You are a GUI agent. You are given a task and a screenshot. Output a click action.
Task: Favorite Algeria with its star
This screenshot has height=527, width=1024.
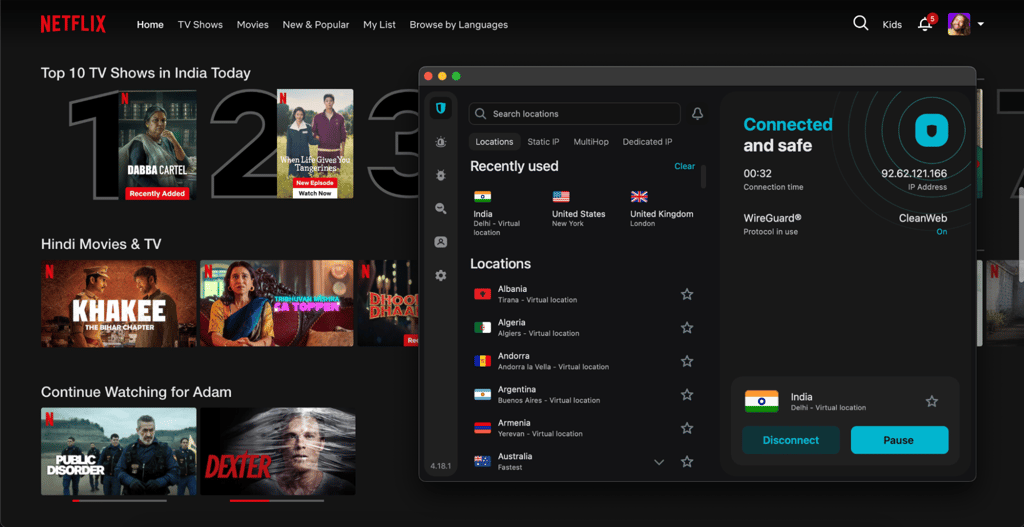(x=687, y=327)
